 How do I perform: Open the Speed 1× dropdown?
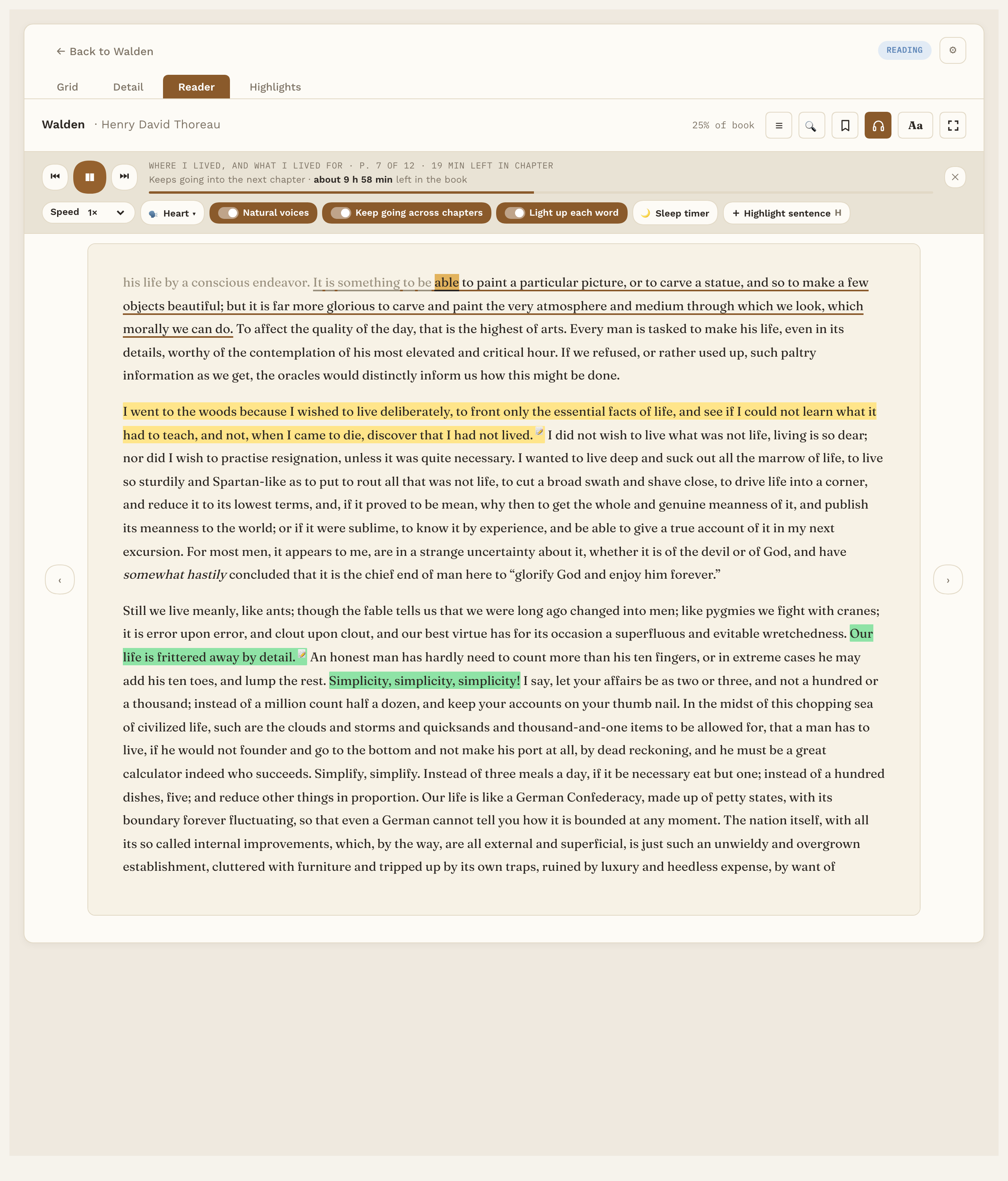(x=88, y=213)
